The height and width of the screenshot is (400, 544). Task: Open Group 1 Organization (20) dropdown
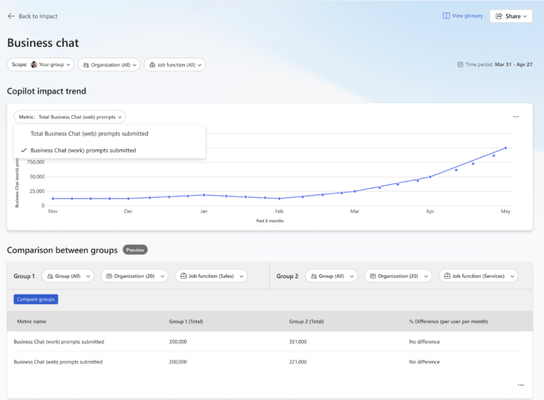point(135,276)
